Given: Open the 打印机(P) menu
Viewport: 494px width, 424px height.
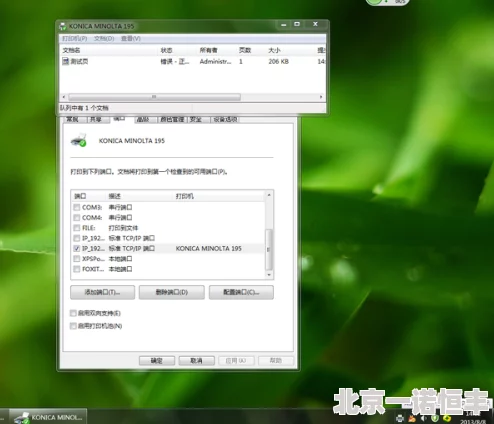Looking at the screenshot, I should tap(75, 39).
